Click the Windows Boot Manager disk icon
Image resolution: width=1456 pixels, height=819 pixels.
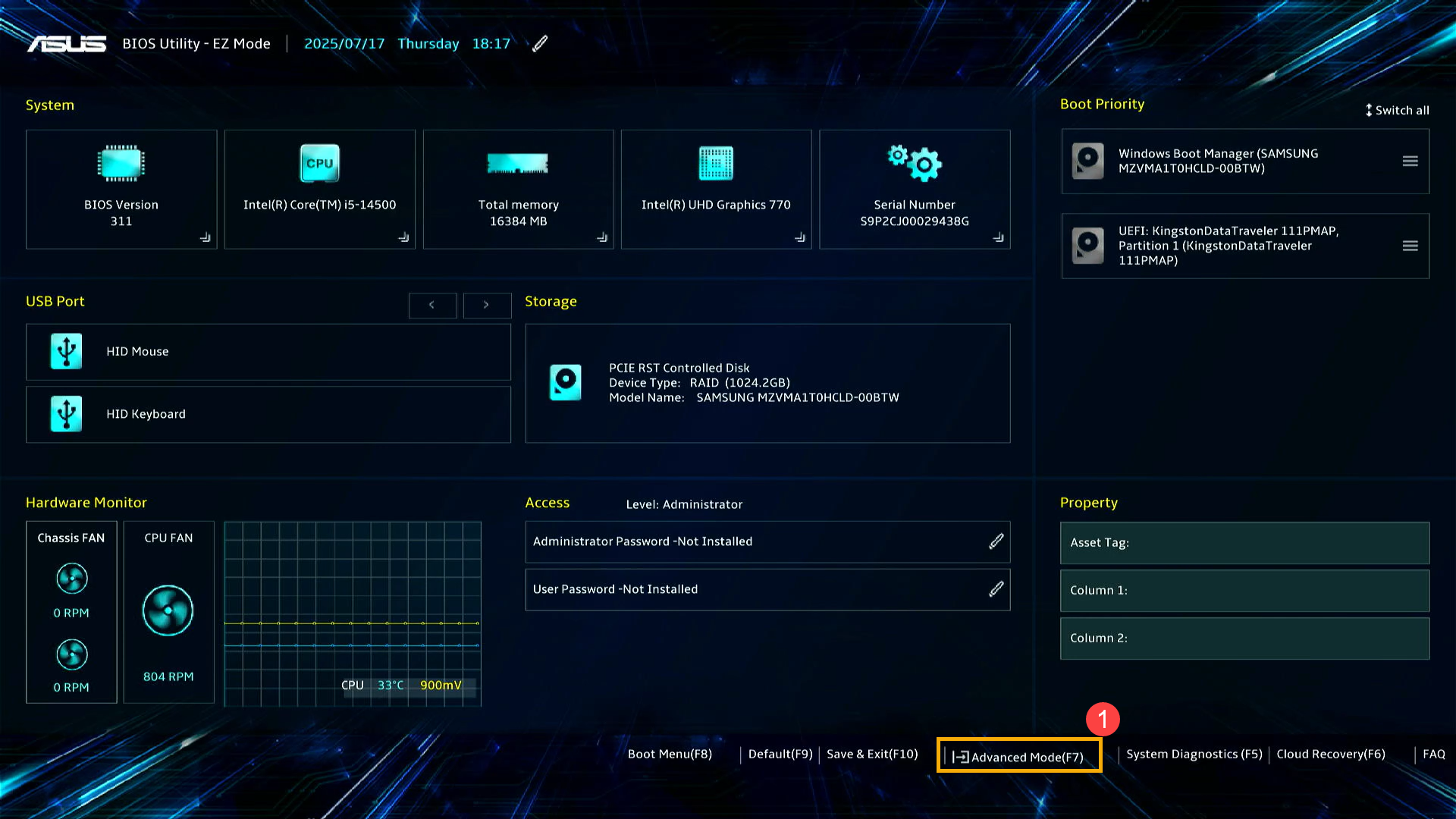coord(1087,162)
